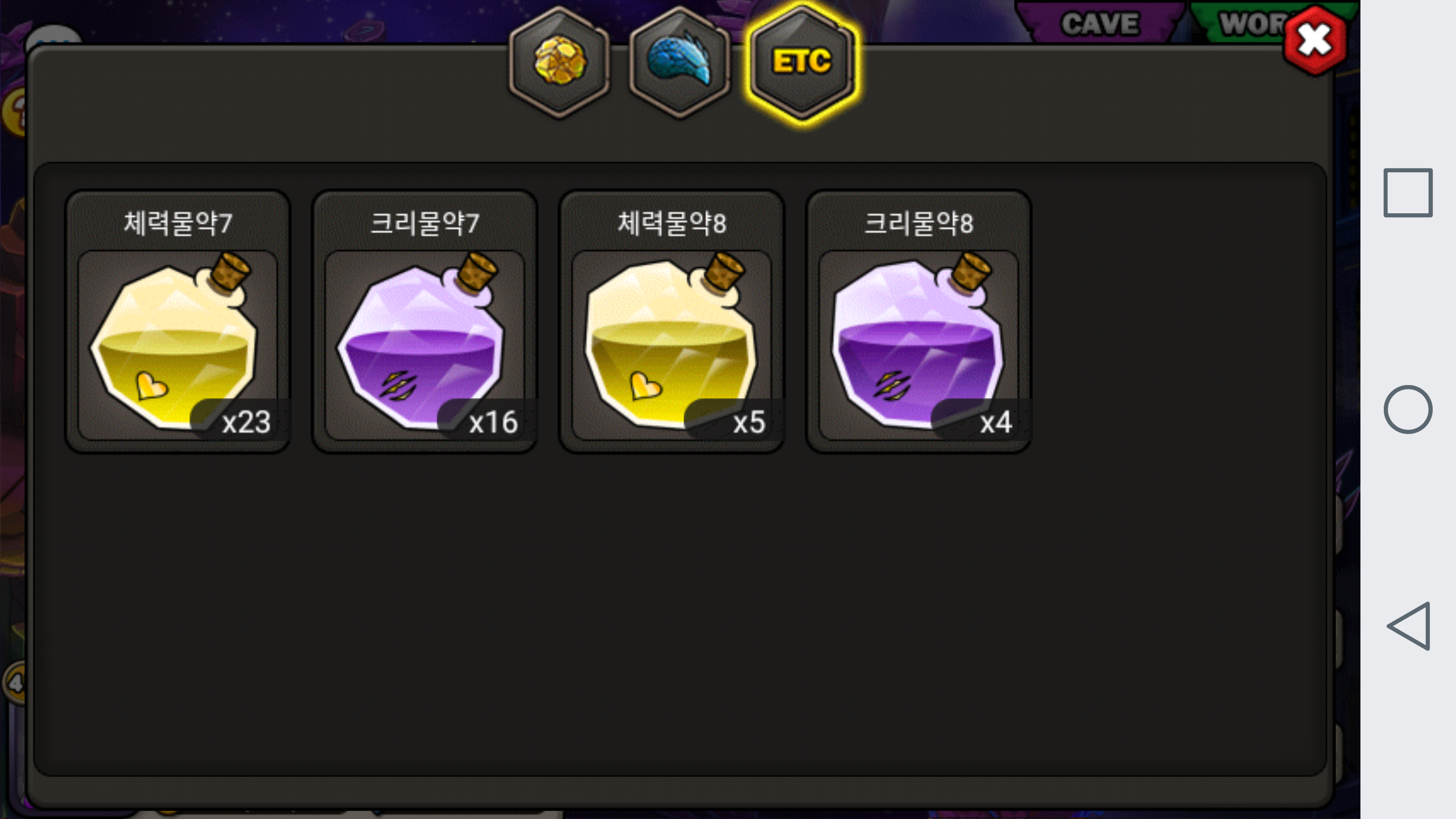Click the 크리물약7 item label

pos(425,223)
